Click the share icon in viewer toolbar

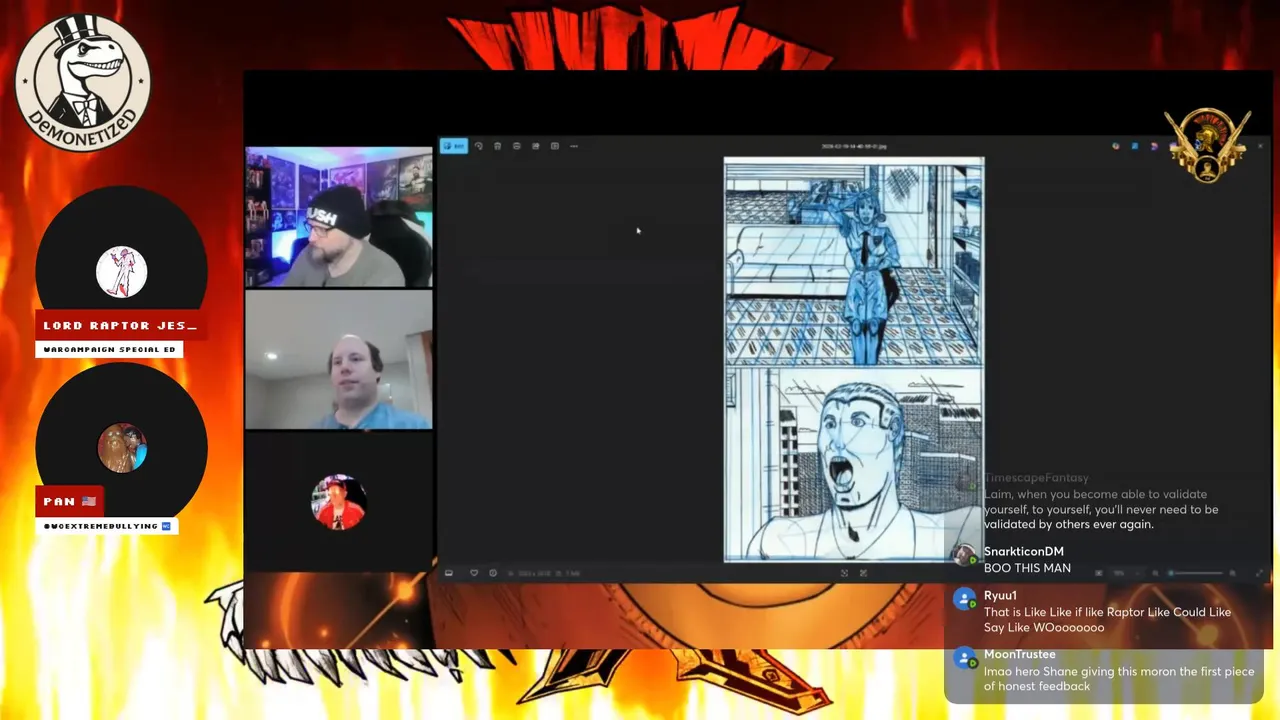click(x=535, y=146)
